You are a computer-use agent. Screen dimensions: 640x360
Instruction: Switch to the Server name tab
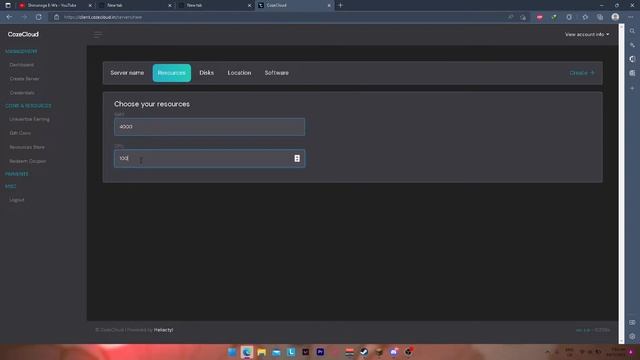click(x=127, y=73)
